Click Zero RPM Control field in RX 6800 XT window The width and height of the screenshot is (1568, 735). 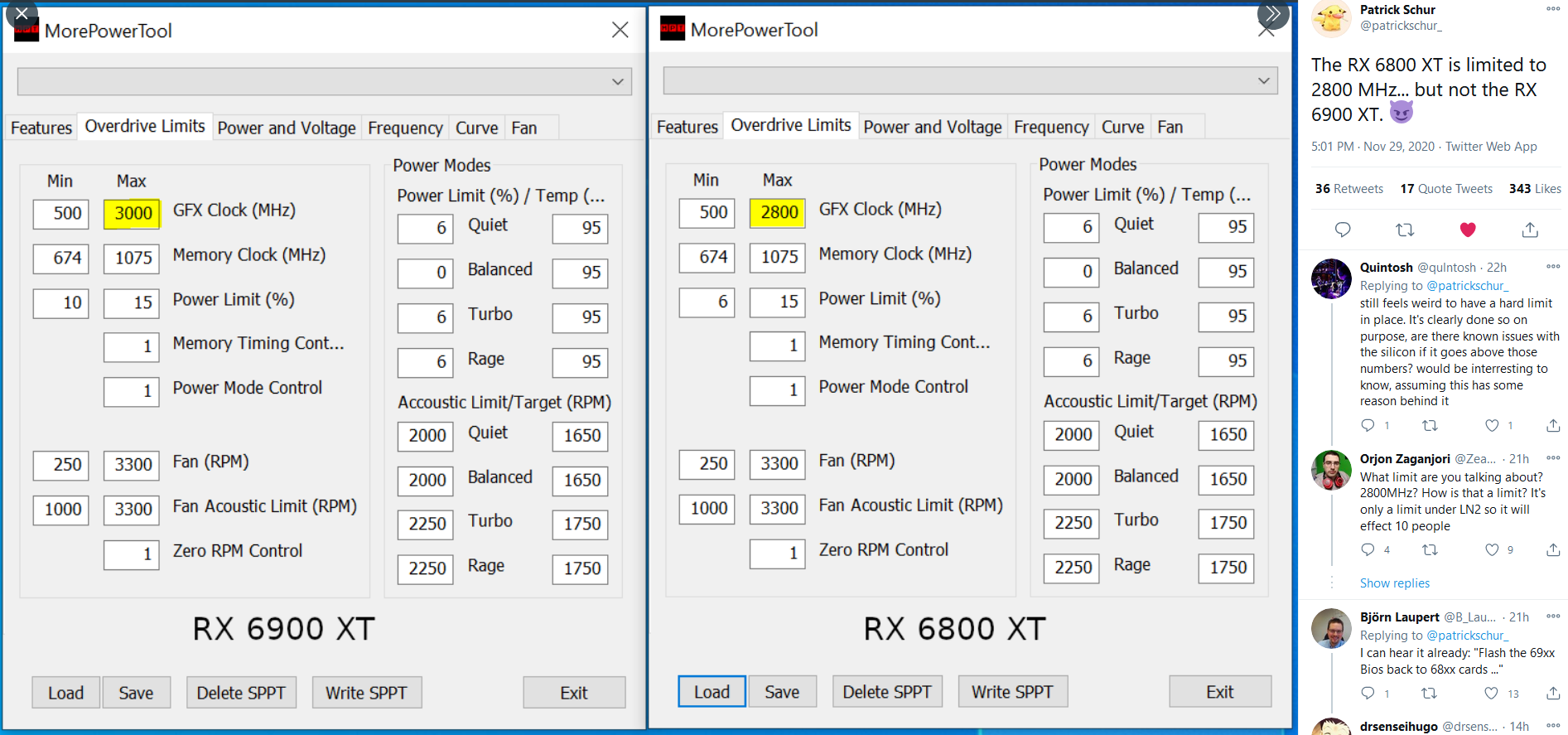click(778, 554)
